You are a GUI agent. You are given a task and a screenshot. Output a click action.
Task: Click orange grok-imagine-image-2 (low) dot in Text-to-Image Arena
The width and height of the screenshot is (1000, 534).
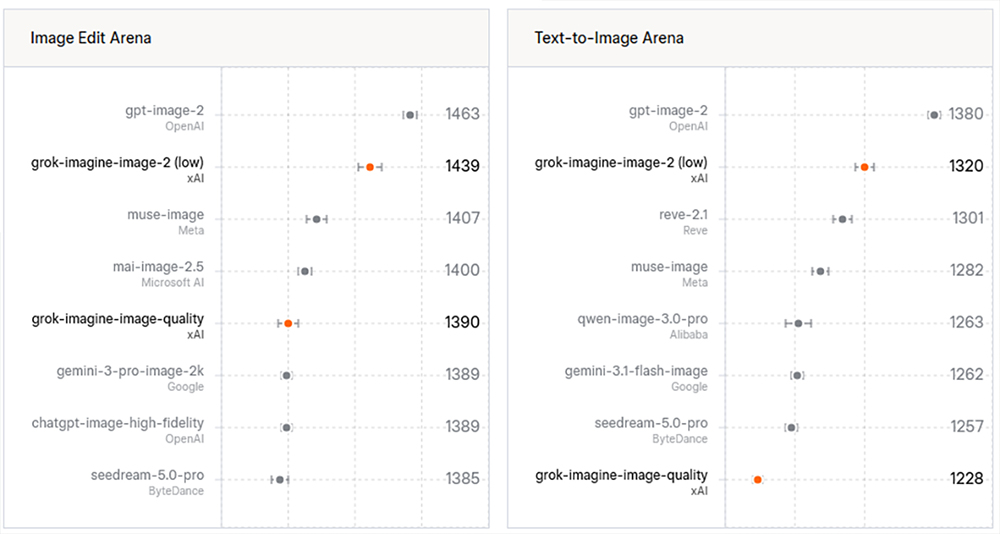[864, 167]
